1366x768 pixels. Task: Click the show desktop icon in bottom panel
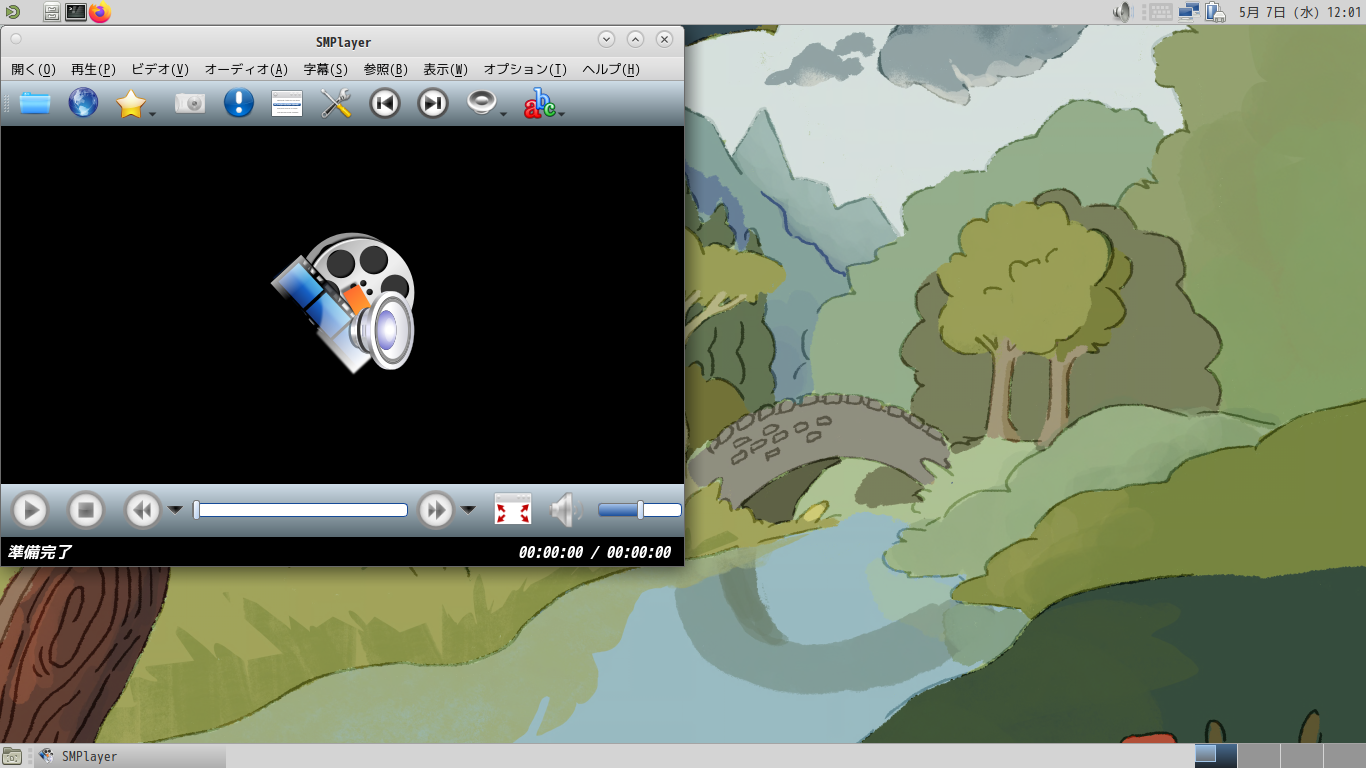click(12, 756)
